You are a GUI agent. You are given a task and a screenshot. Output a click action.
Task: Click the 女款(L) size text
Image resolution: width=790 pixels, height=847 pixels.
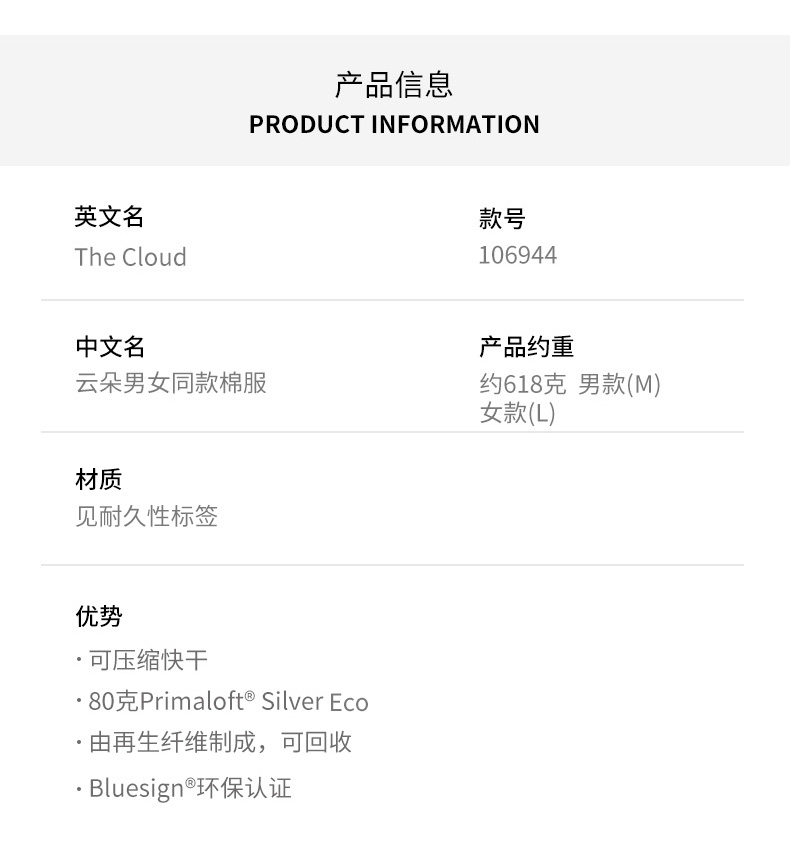(517, 412)
